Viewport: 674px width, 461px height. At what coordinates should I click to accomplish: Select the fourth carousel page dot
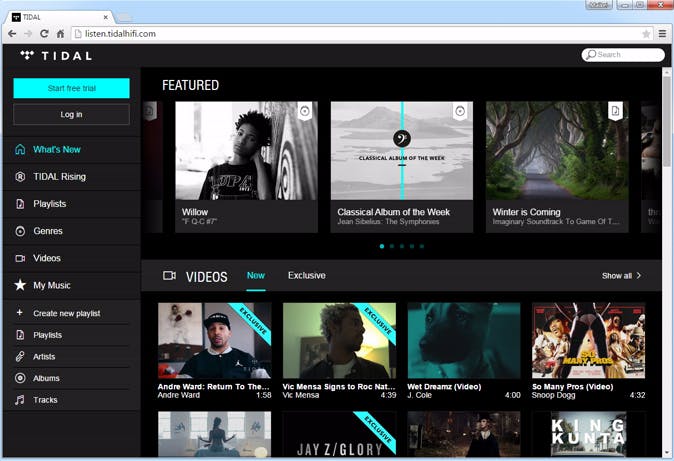point(412,246)
